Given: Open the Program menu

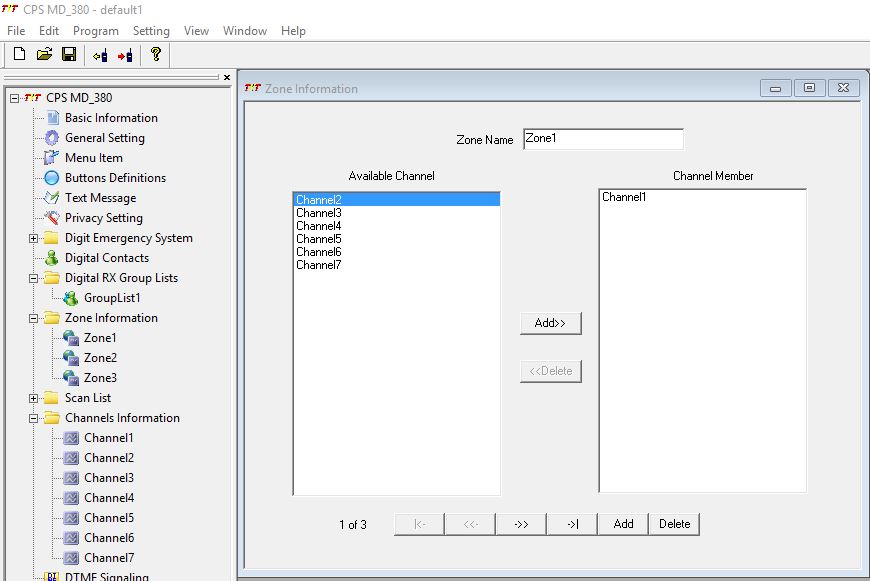Looking at the screenshot, I should pyautogui.click(x=96, y=31).
